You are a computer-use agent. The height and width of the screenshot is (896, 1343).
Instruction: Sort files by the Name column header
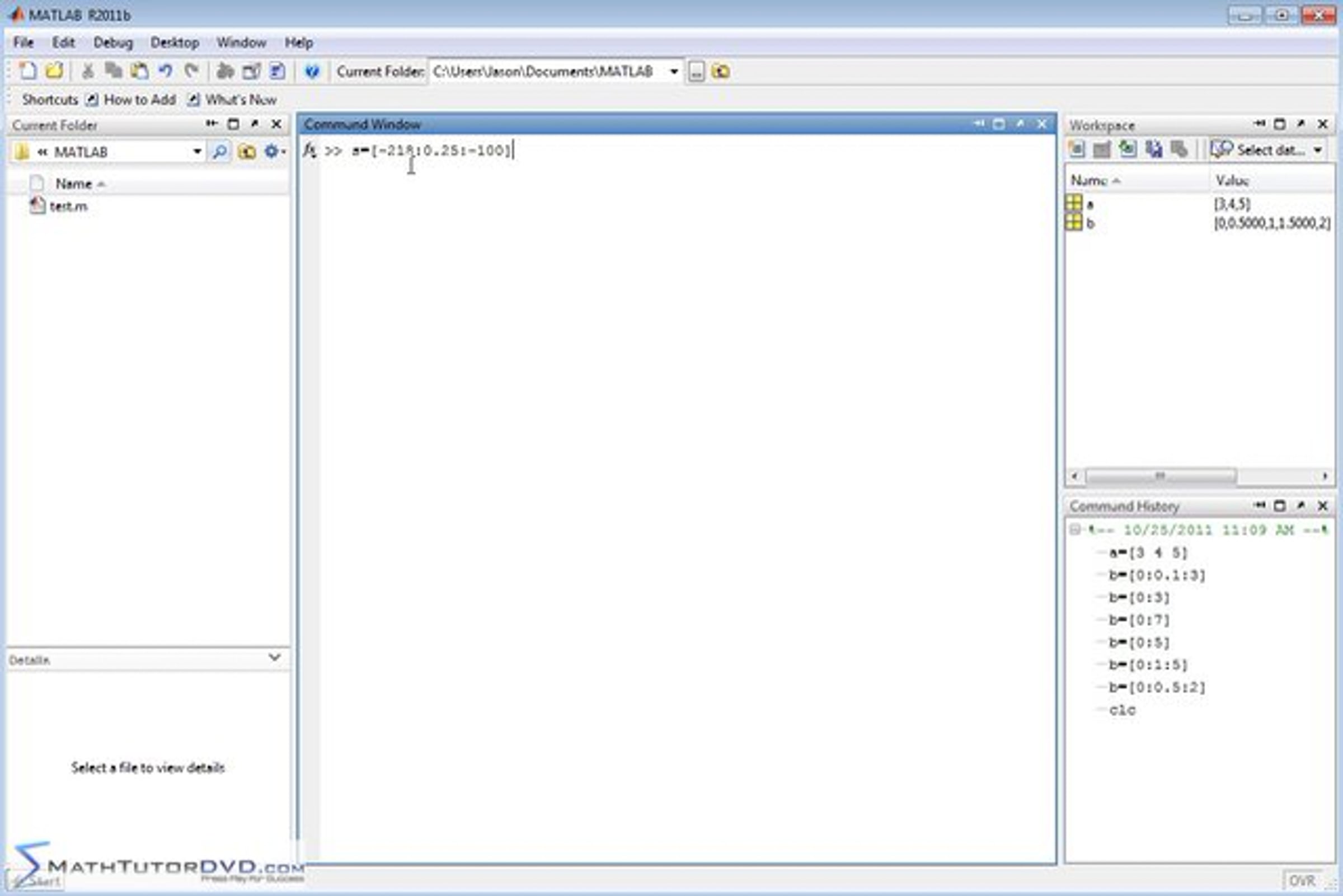pyautogui.click(x=74, y=184)
